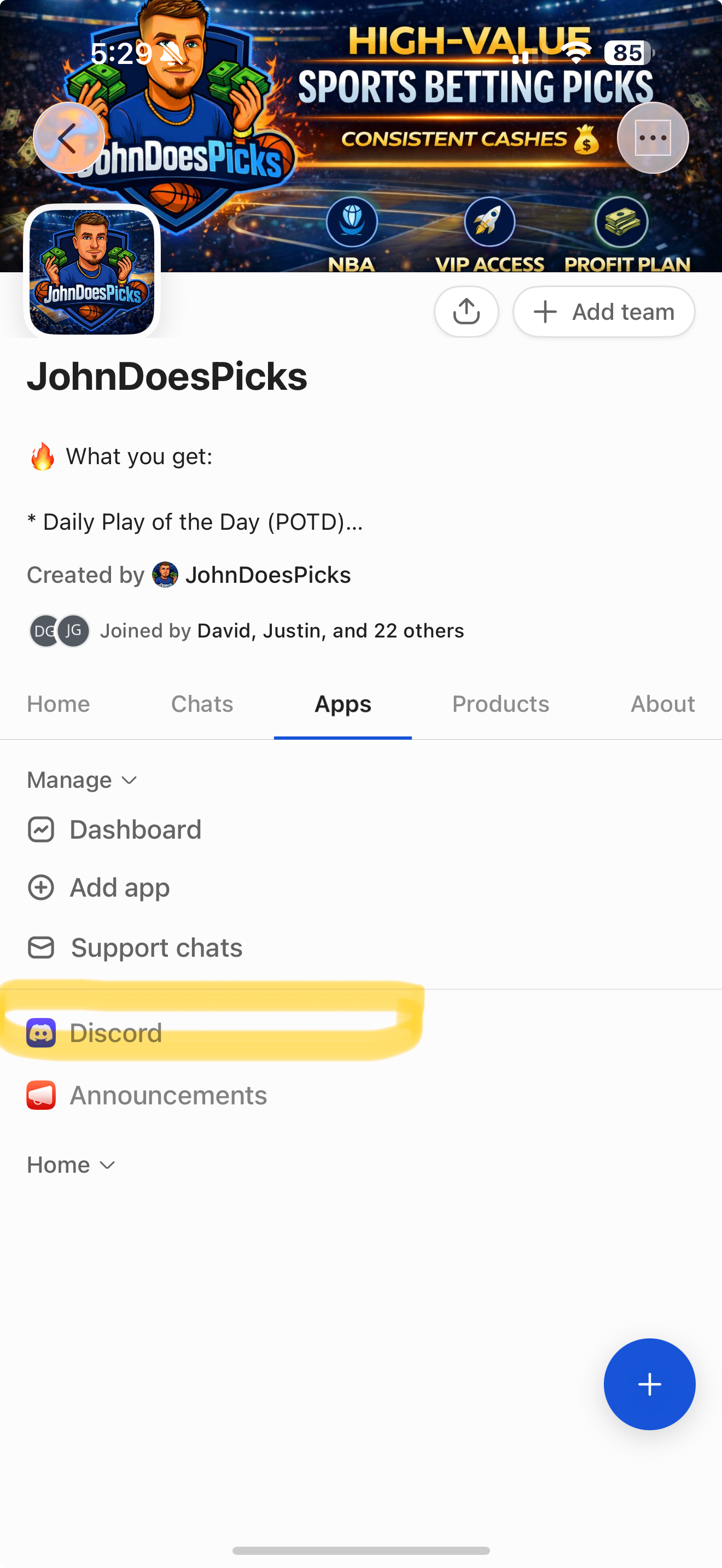Open the Announcements megaphone icon
Image resolution: width=722 pixels, height=1568 pixels.
tap(41, 1096)
